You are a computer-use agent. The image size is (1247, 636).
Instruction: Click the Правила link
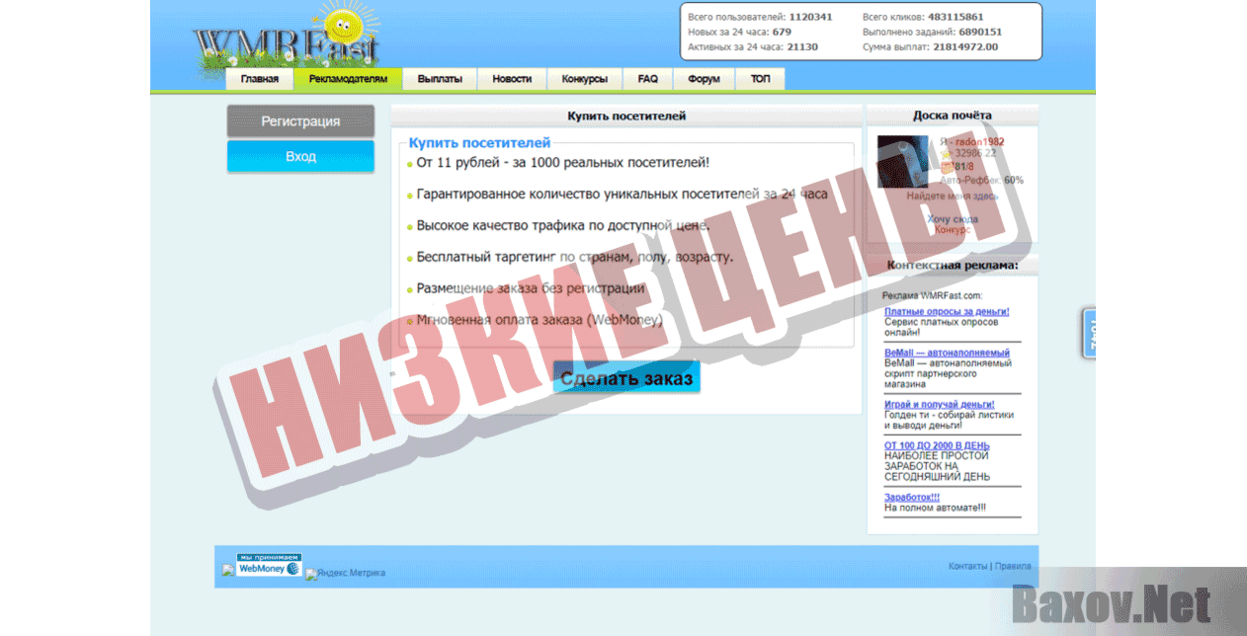(1014, 565)
